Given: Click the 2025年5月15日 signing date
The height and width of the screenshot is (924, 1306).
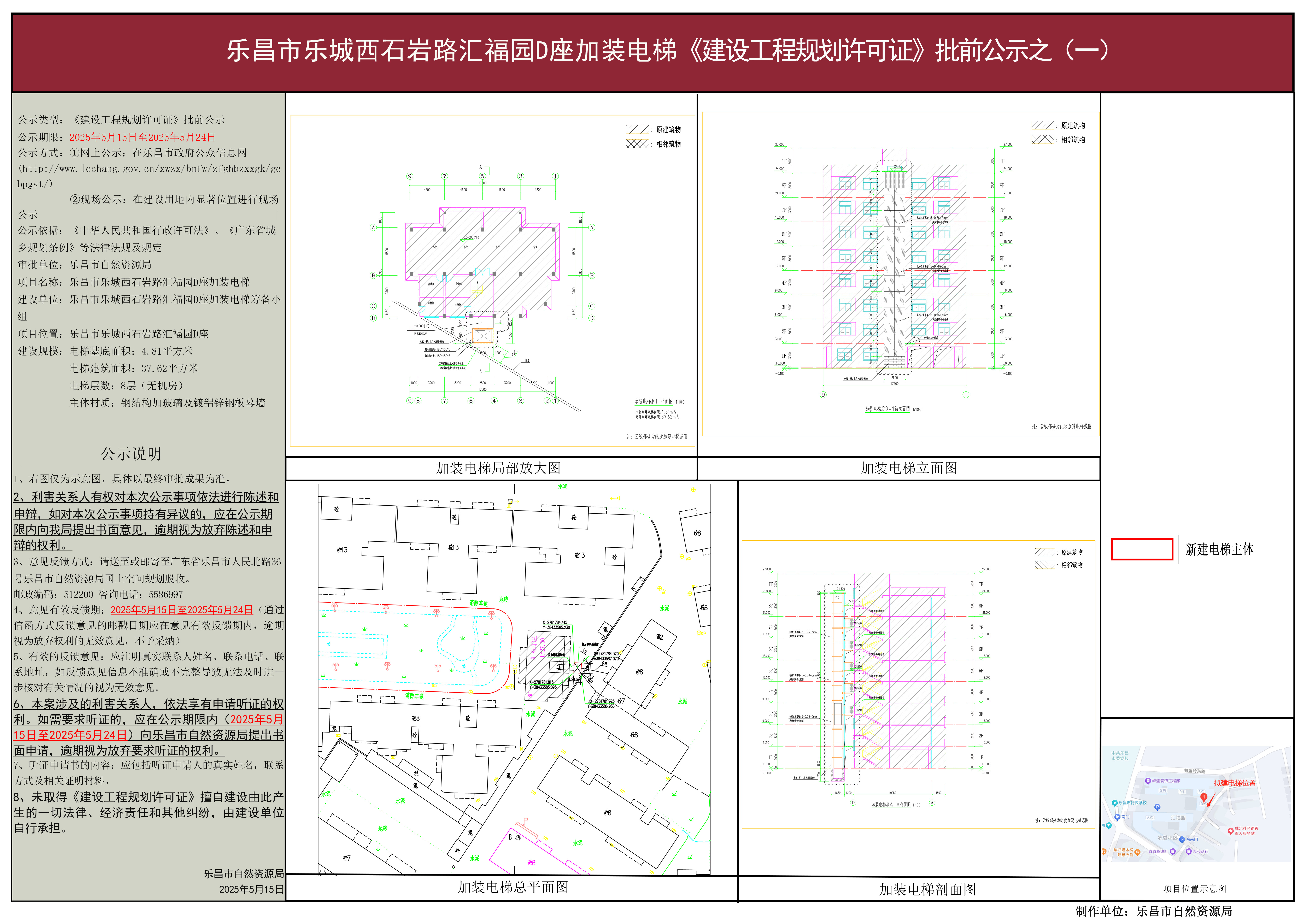Looking at the screenshot, I should [252, 889].
